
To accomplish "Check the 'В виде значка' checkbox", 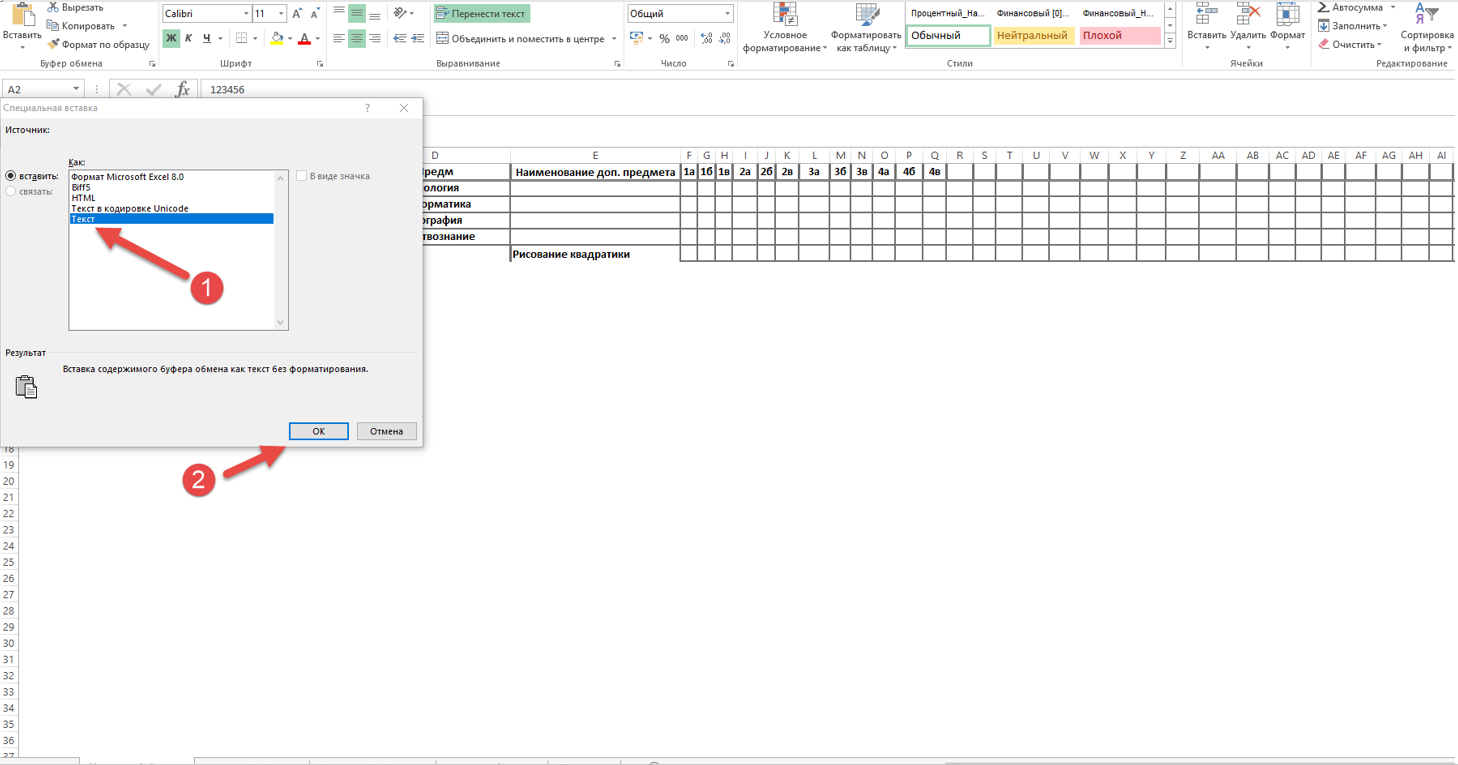I will pos(301,176).
